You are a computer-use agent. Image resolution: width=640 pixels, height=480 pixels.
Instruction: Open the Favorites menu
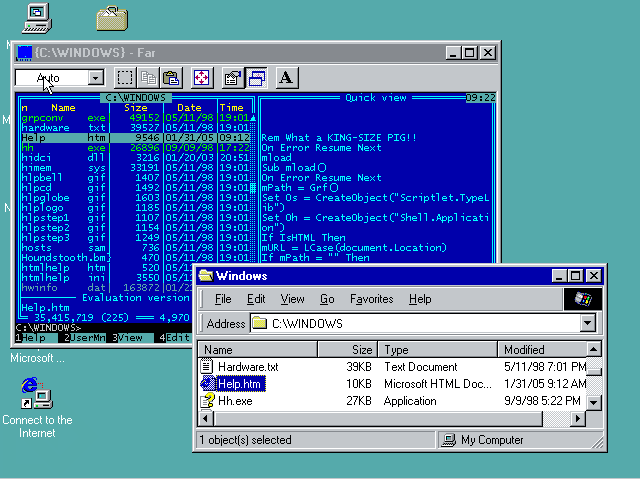coord(371,299)
